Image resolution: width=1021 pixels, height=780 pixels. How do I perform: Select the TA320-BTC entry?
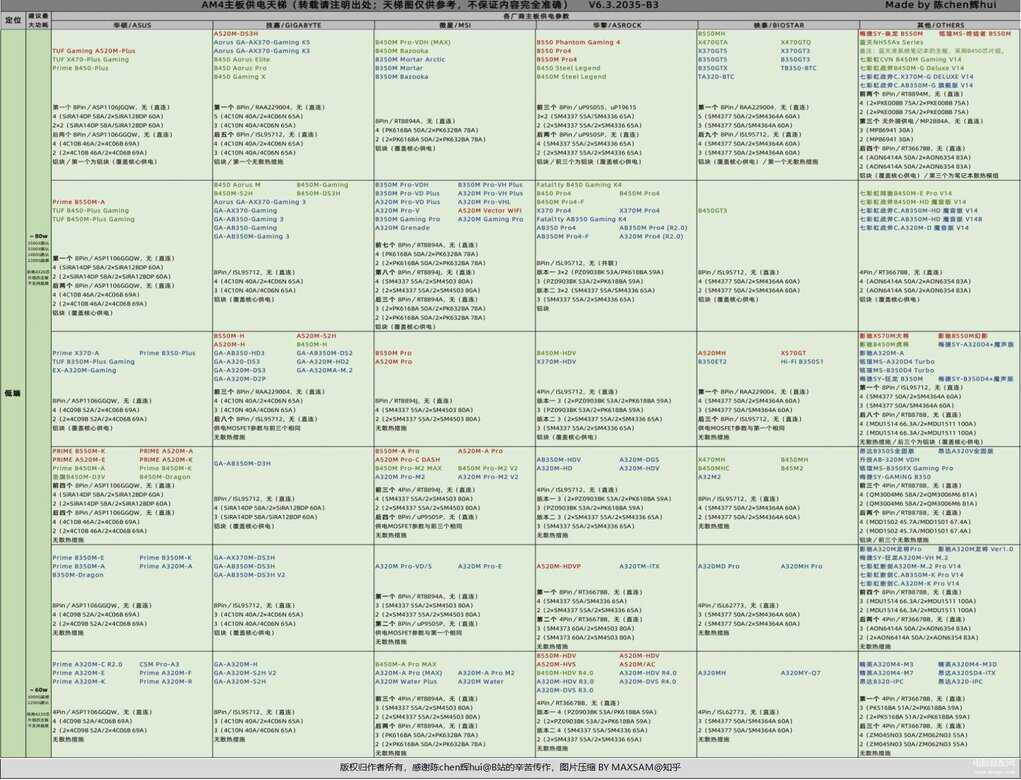(x=716, y=76)
